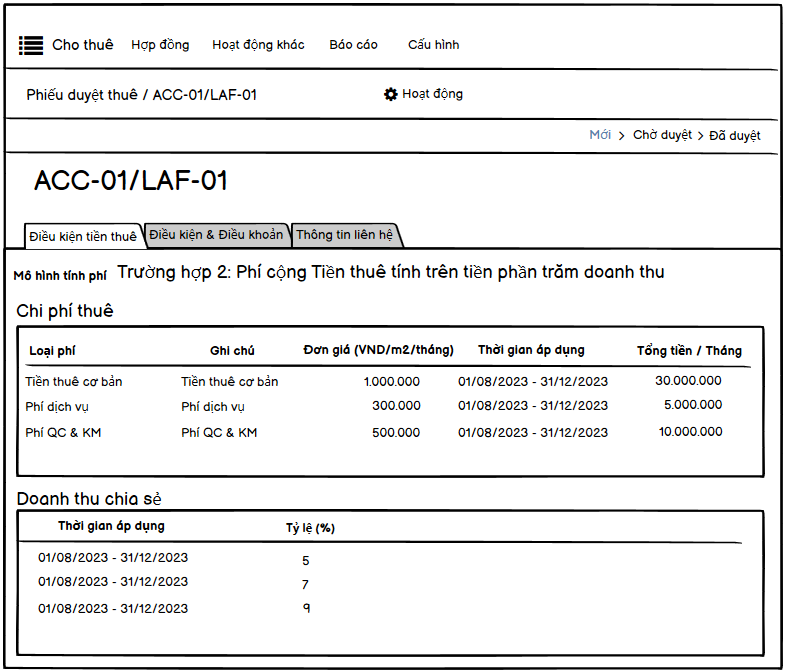
Task: Select Tiền thuê cơ bản in Loại phí column
Action: 74,382
